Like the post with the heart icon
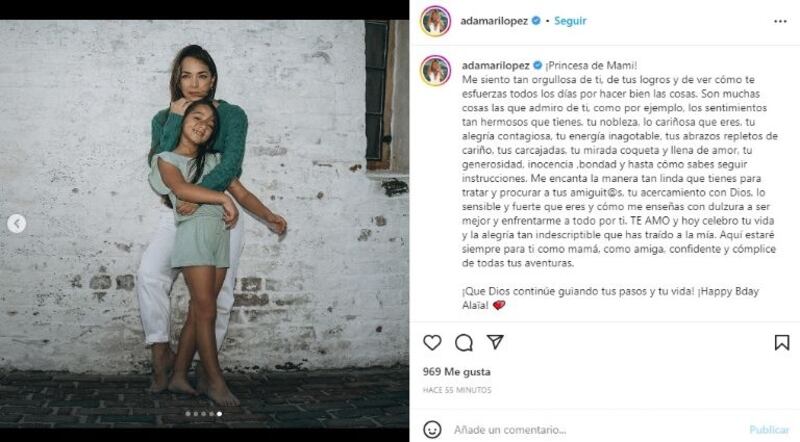The width and height of the screenshot is (800, 442). pos(432,342)
